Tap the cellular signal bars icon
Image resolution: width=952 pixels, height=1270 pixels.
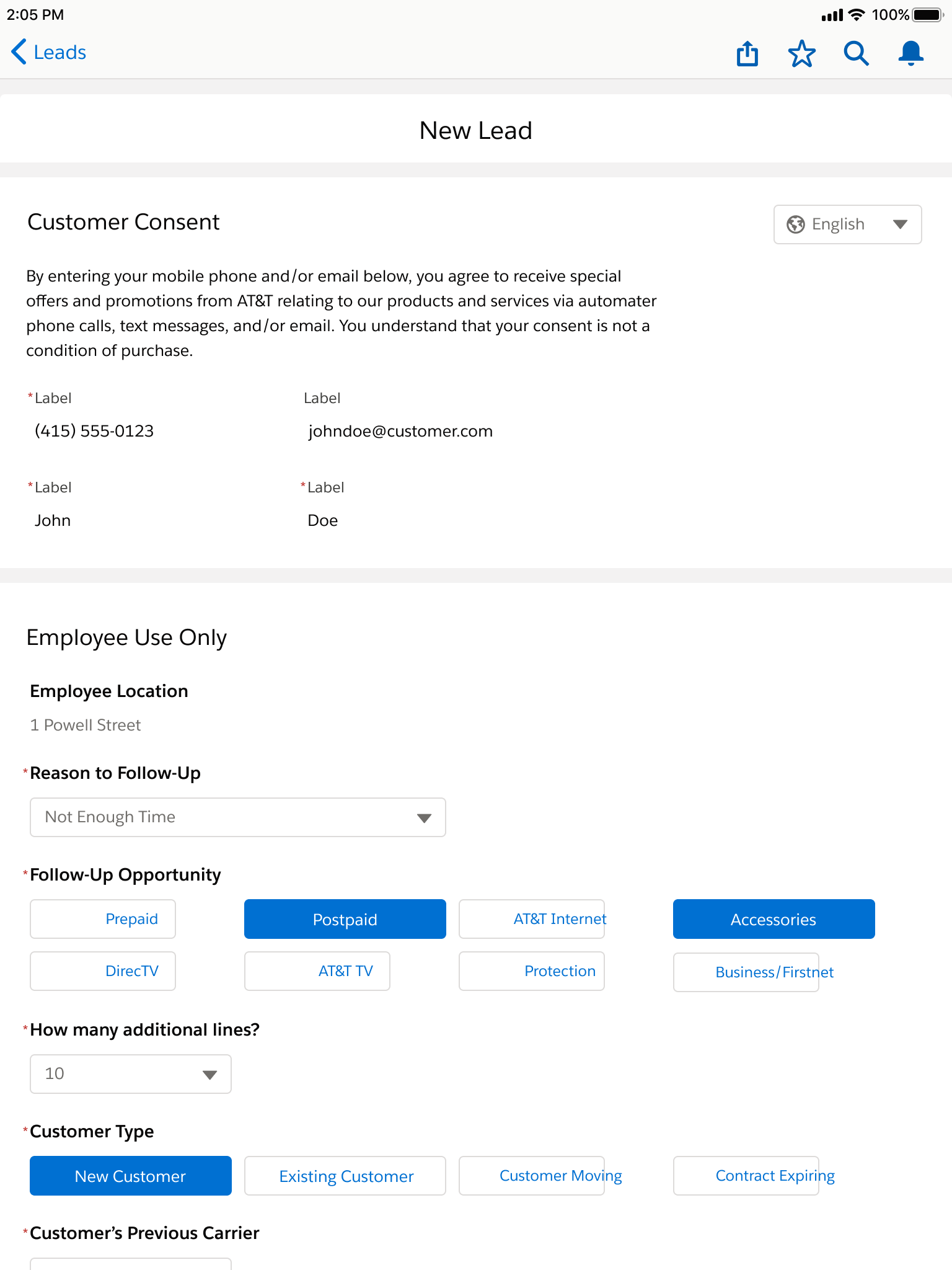point(832,16)
